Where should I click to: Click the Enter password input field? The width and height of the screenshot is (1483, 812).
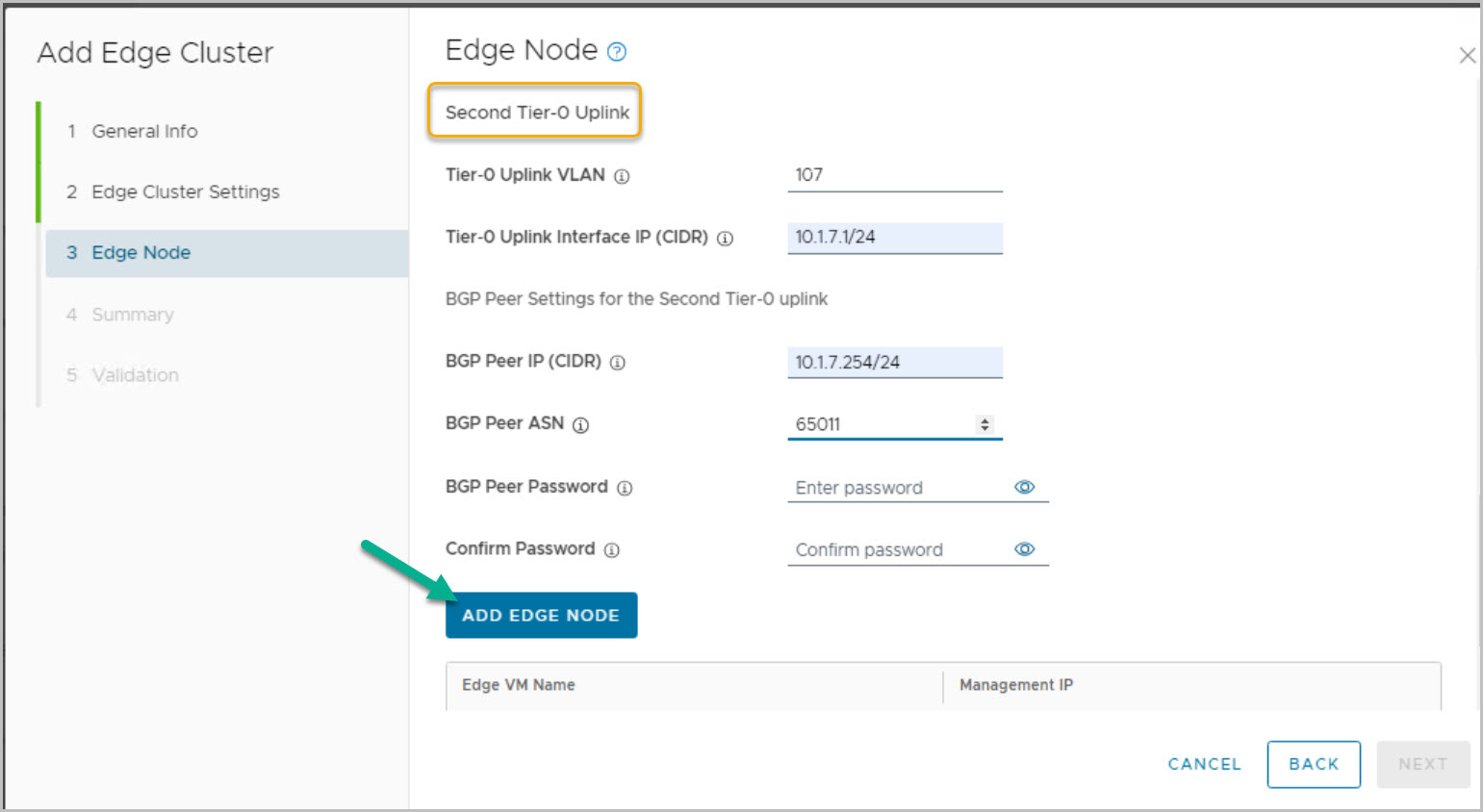[899, 488]
